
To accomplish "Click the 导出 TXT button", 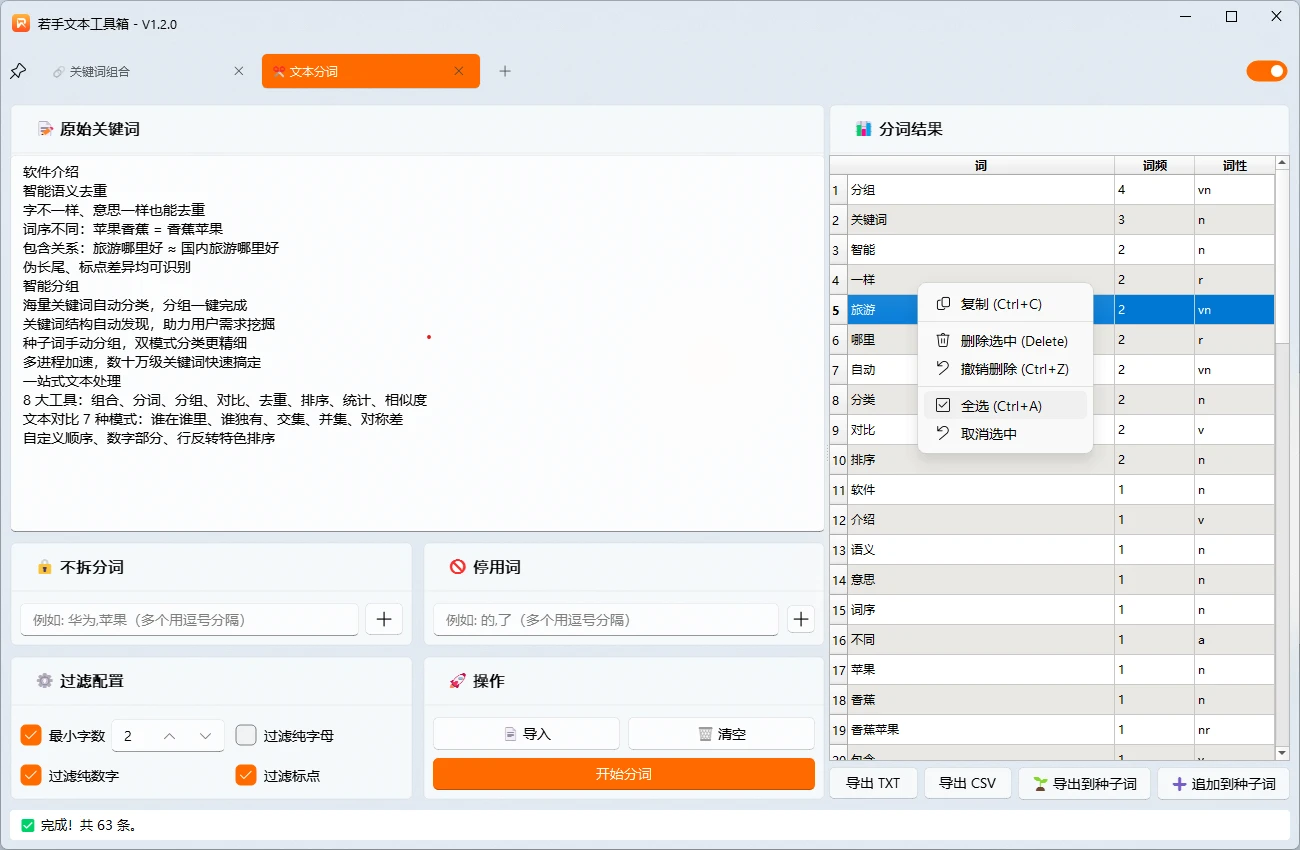I will pyautogui.click(x=872, y=784).
